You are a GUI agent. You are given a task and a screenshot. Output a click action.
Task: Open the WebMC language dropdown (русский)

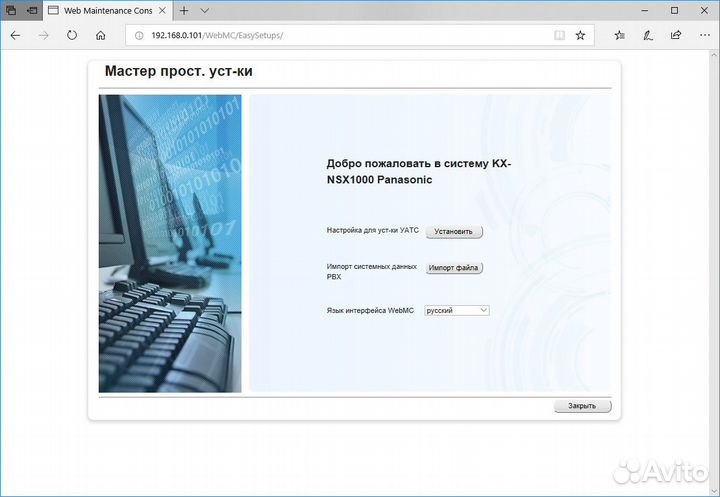[x=457, y=311]
